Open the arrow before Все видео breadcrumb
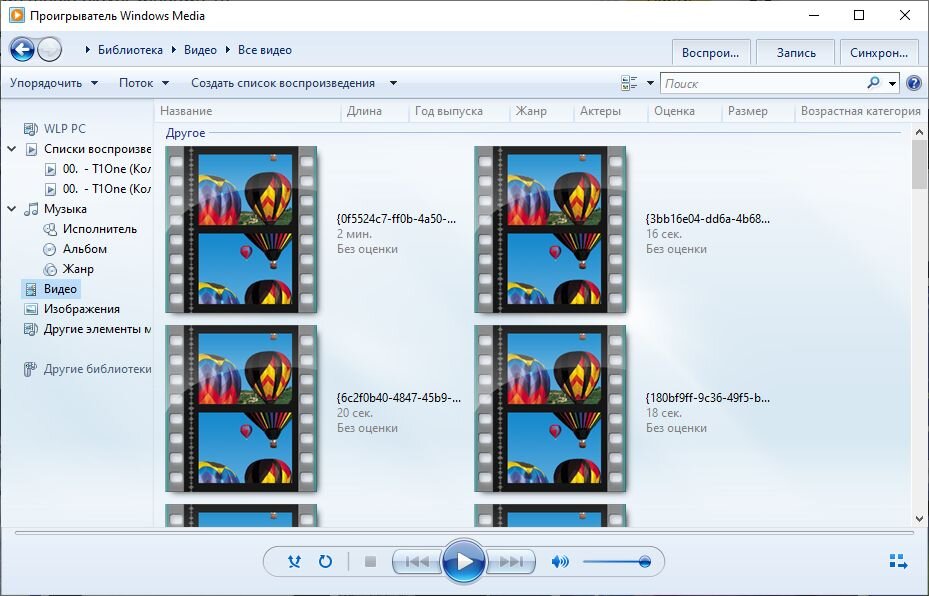The width and height of the screenshot is (929, 596). tap(228, 50)
